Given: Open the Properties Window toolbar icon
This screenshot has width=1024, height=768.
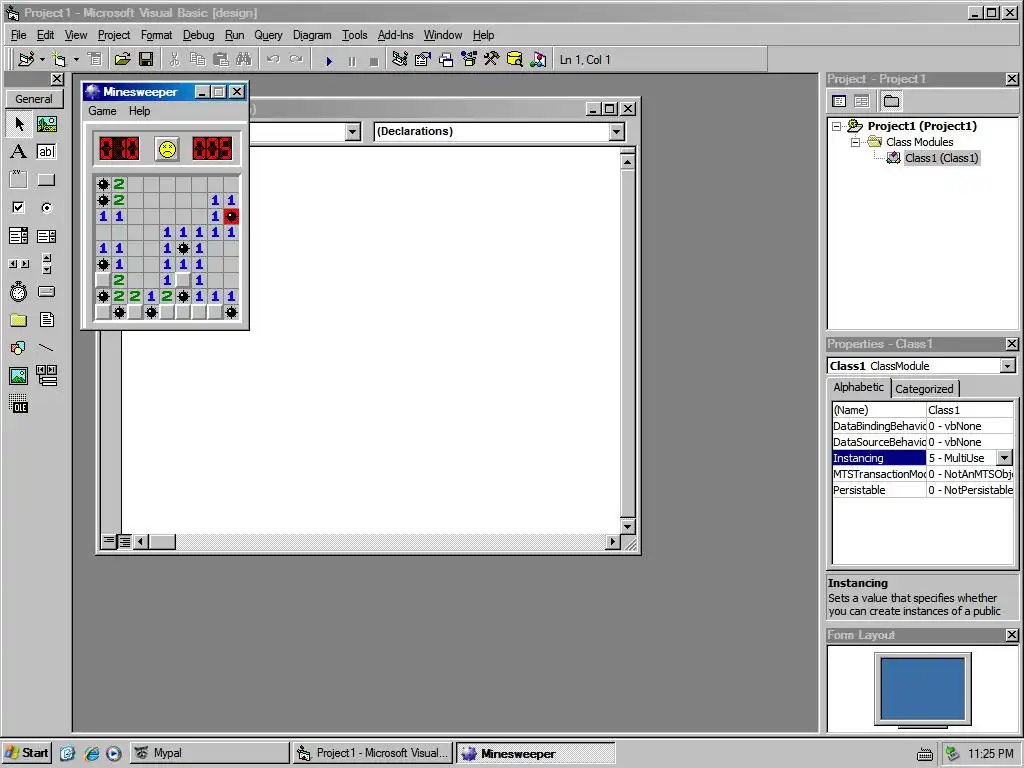Looking at the screenshot, I should click(x=423, y=59).
